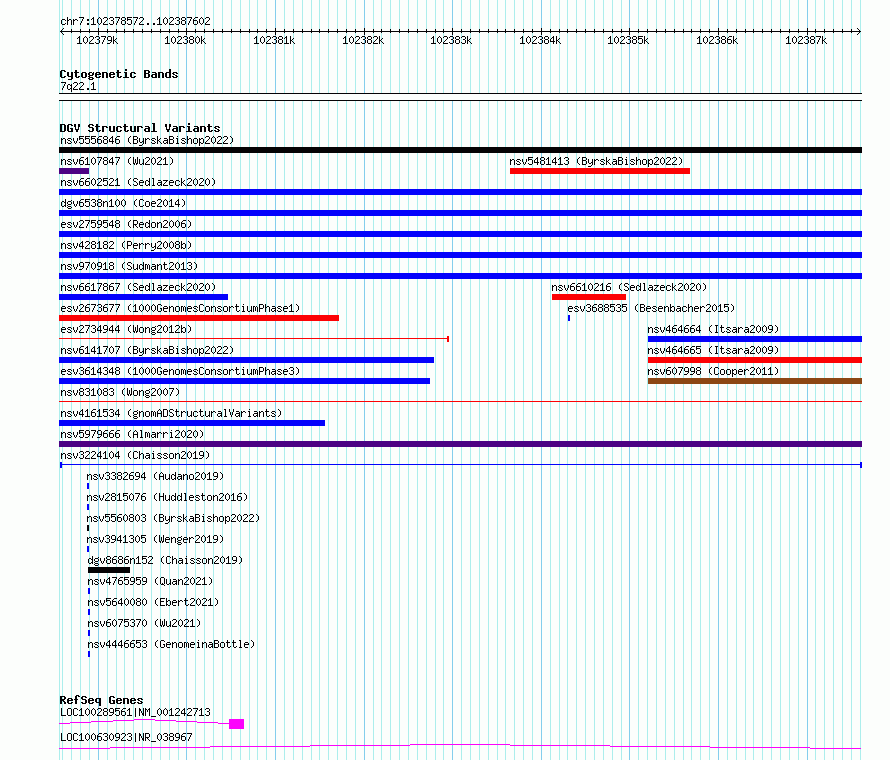Open nsv4161534 (gnomADStructuralVariants) label
This screenshot has width=890, height=760.
[x=171, y=413]
